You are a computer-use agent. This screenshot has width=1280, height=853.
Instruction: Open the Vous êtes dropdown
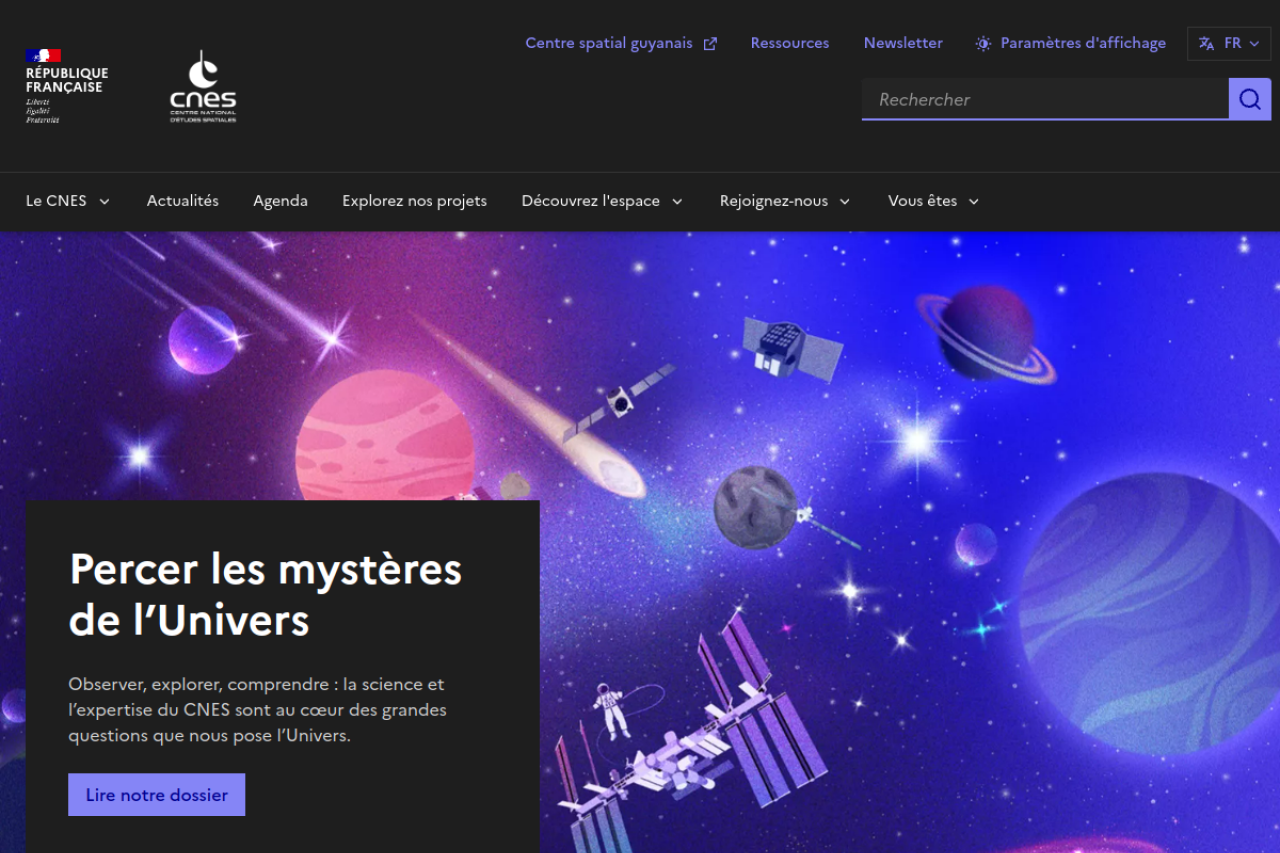pos(934,201)
